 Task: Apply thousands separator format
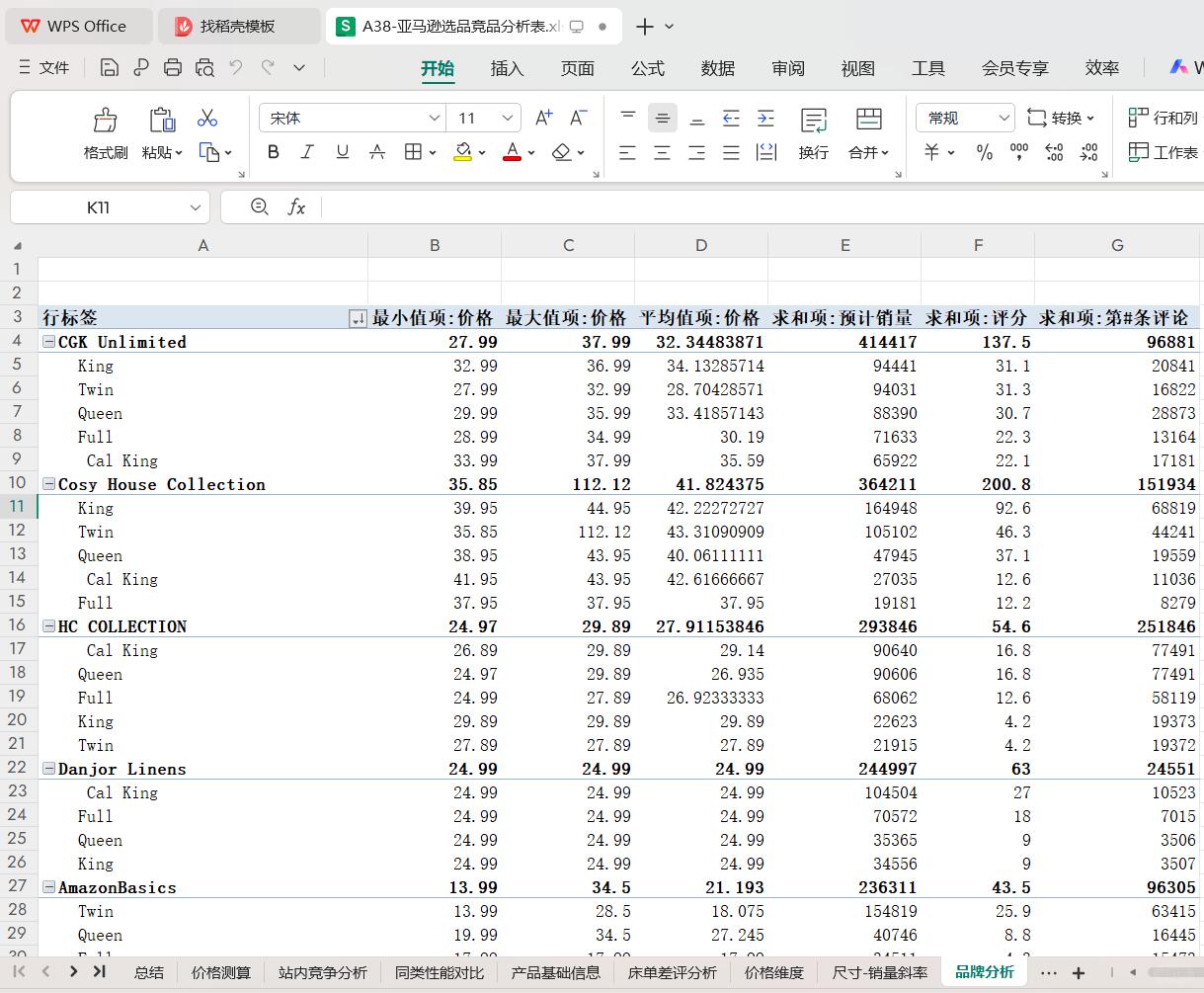pyautogui.click(x=1019, y=152)
